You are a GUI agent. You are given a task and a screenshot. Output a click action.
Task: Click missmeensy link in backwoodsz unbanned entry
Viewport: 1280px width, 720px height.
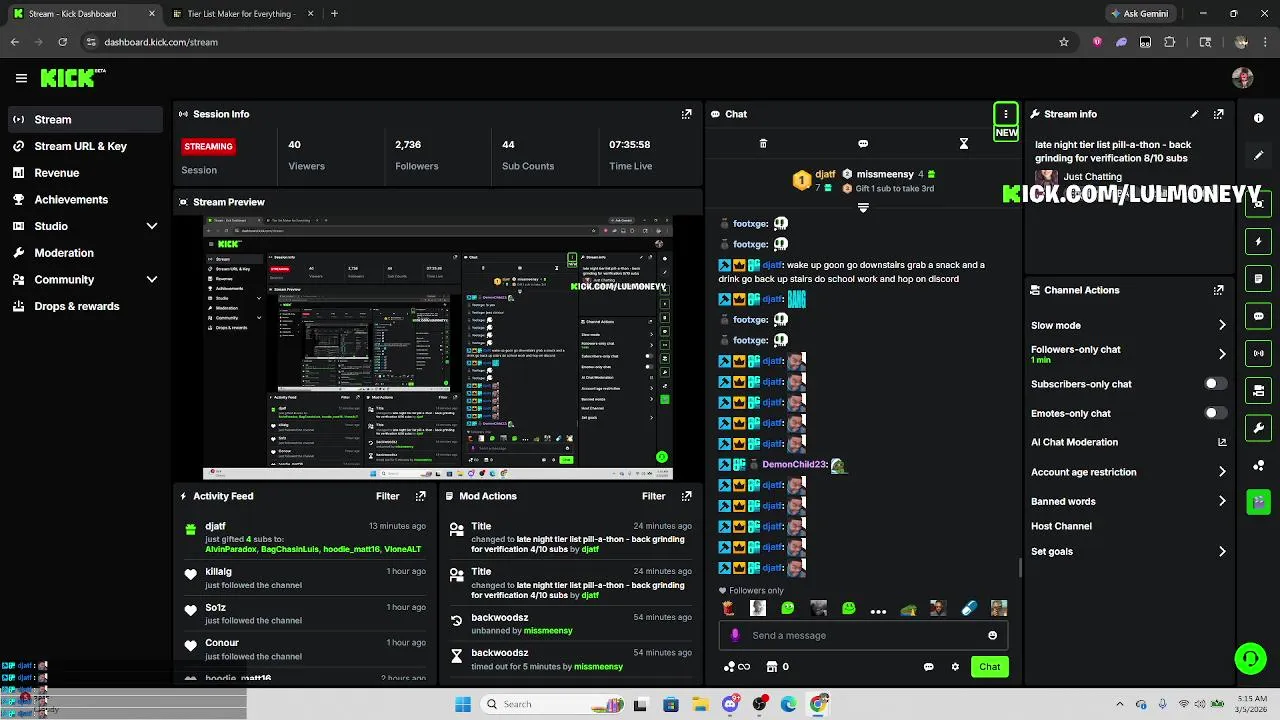[548, 631]
